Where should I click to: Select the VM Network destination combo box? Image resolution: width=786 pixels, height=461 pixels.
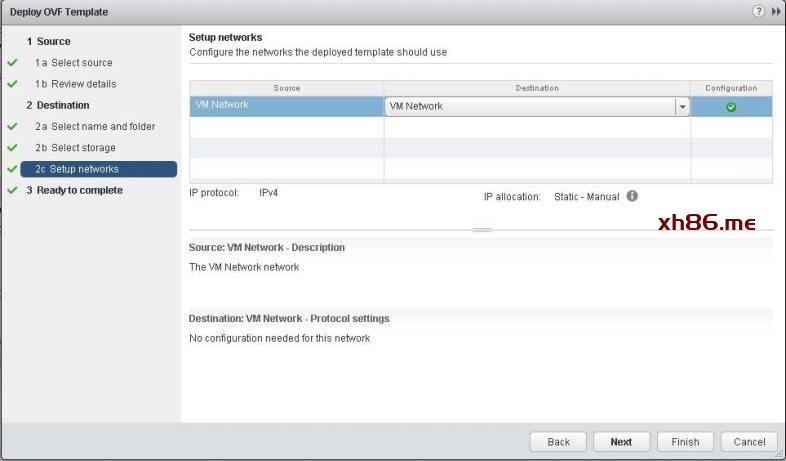point(530,106)
